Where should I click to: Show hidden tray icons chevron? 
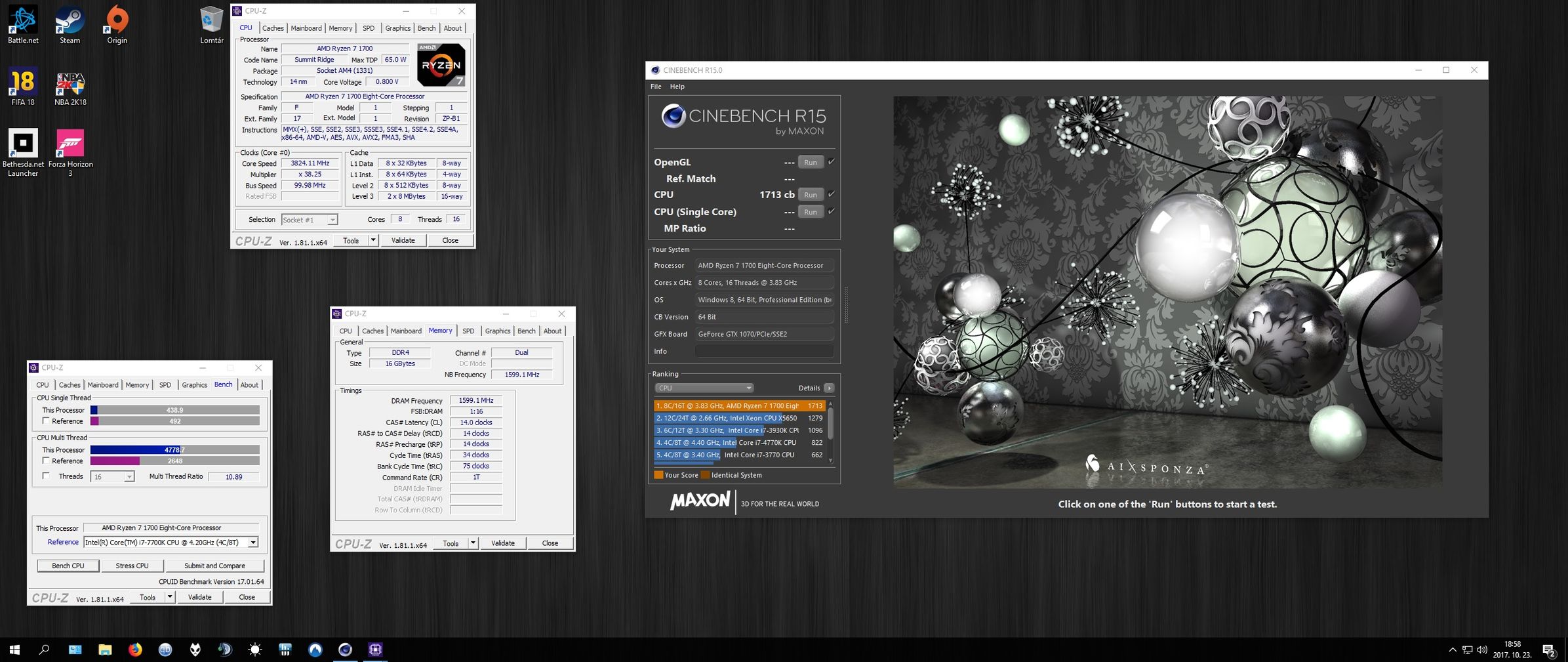click(1453, 650)
